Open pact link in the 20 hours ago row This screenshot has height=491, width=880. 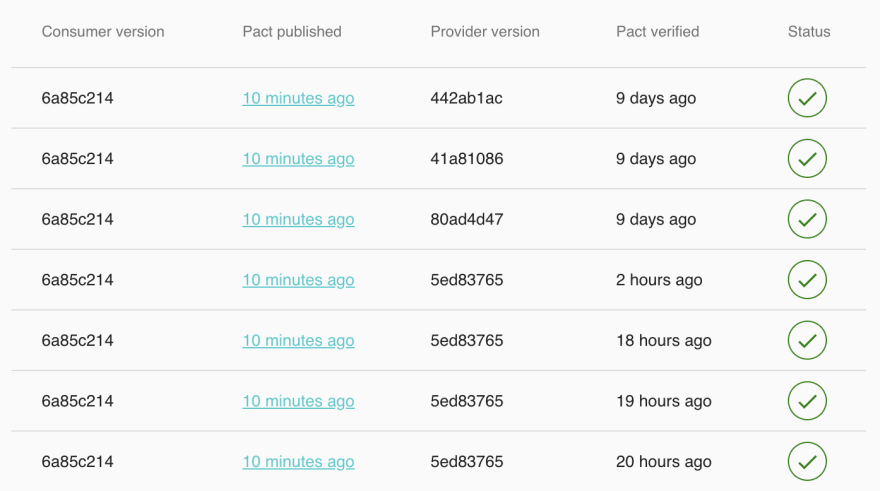pos(298,462)
